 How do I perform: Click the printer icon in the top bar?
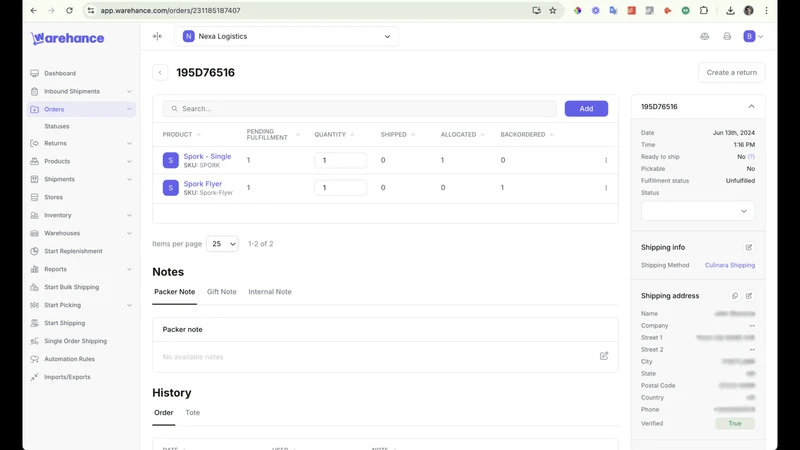point(727,36)
